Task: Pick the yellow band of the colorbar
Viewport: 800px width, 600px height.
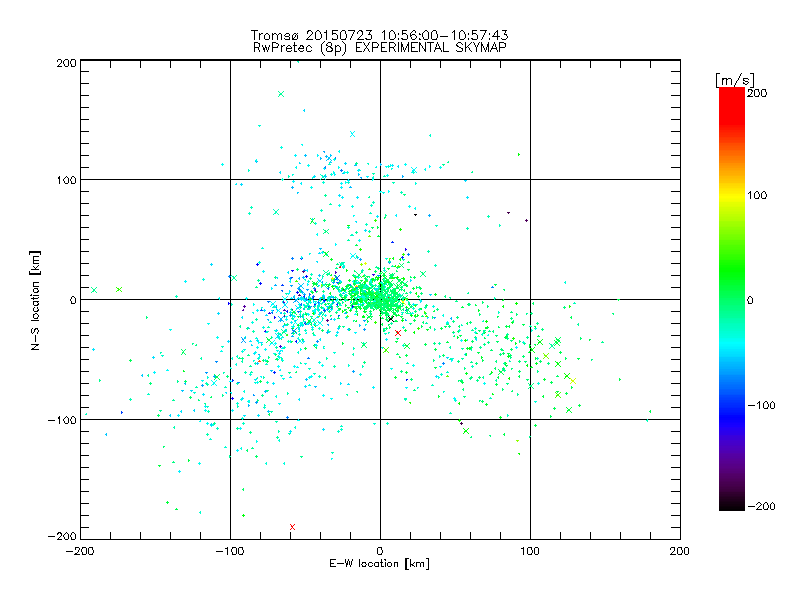Action: point(732,195)
